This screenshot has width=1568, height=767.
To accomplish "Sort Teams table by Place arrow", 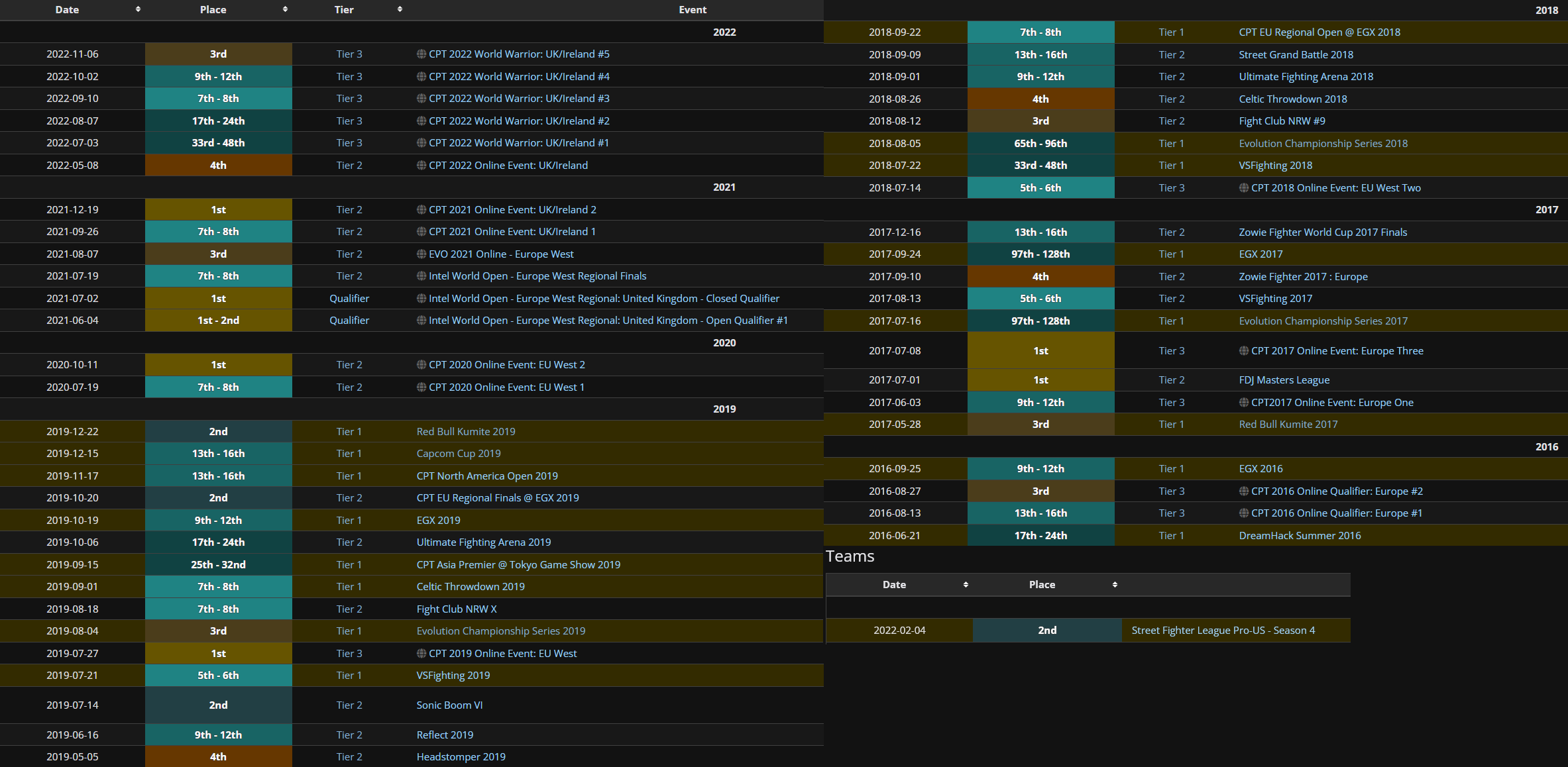I will point(1115,584).
